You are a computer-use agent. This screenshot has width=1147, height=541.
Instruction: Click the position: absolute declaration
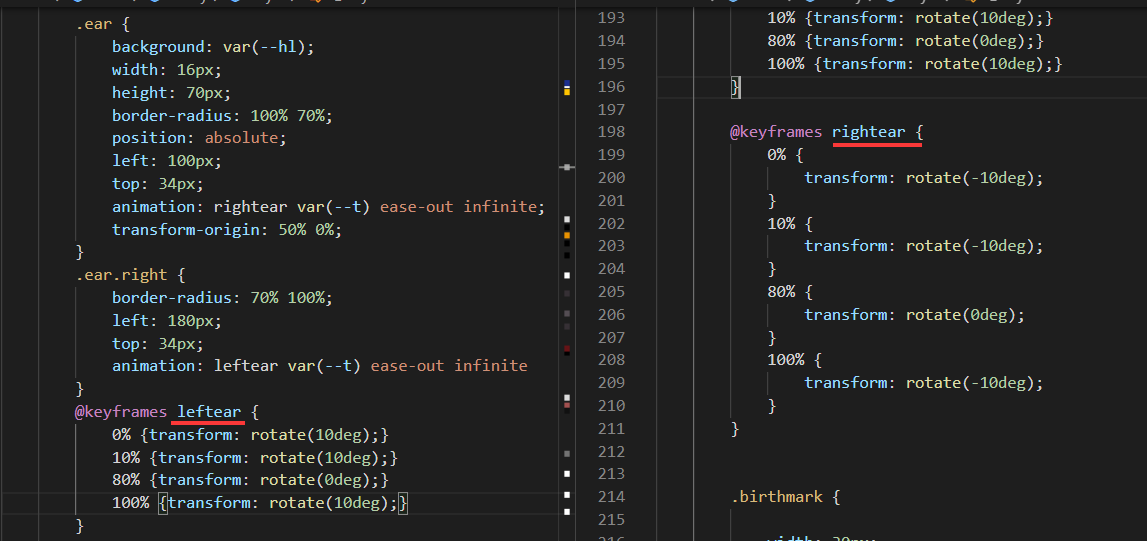[199, 138]
